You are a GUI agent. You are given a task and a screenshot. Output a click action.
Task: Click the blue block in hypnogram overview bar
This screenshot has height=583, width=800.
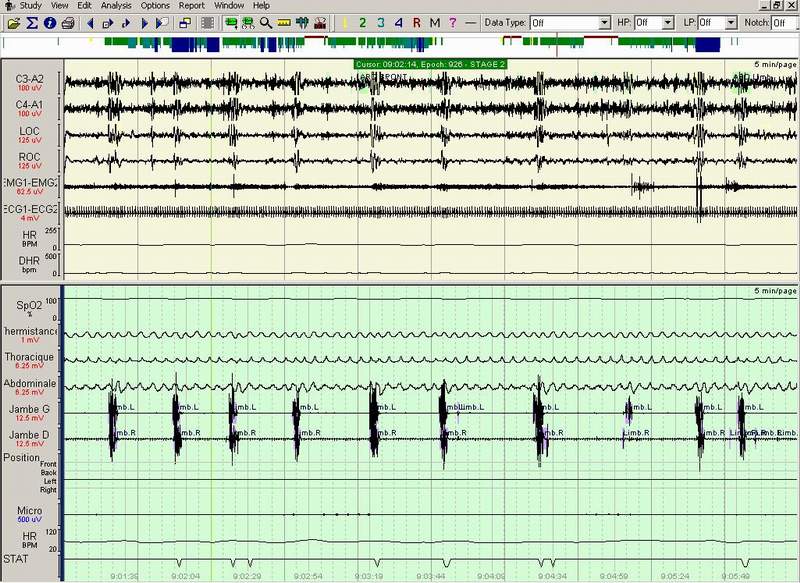708,45
